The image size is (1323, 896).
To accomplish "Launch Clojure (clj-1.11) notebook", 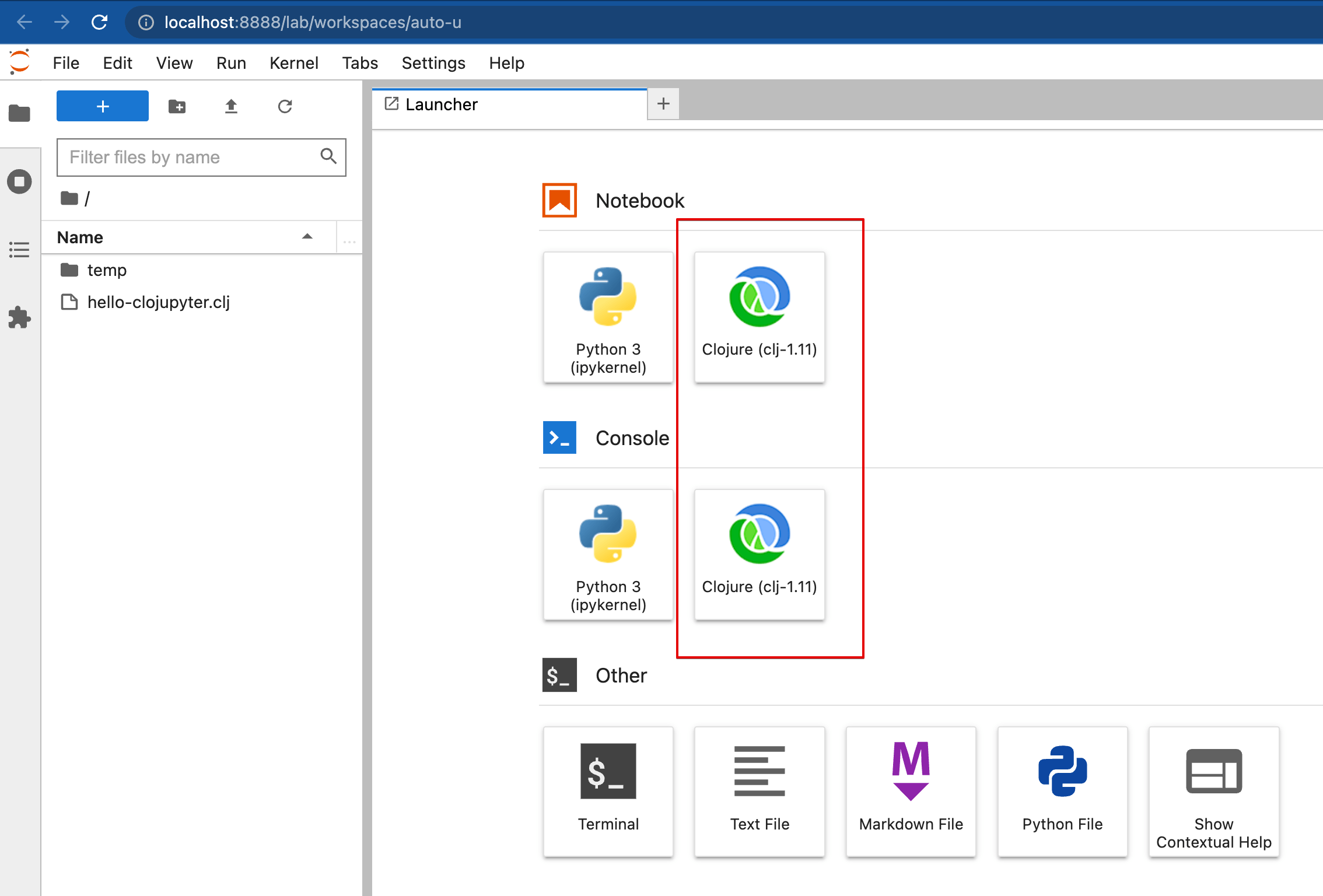I will 759,317.
